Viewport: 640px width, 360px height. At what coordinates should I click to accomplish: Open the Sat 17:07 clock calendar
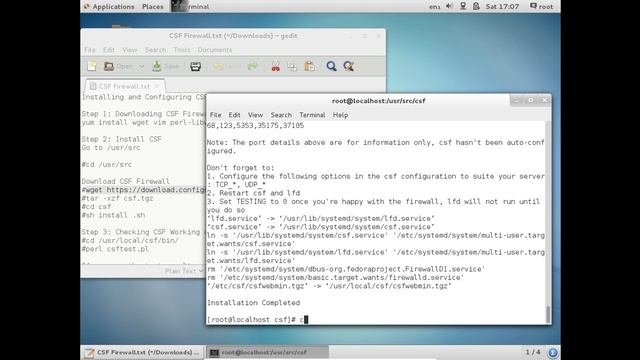click(x=502, y=7)
